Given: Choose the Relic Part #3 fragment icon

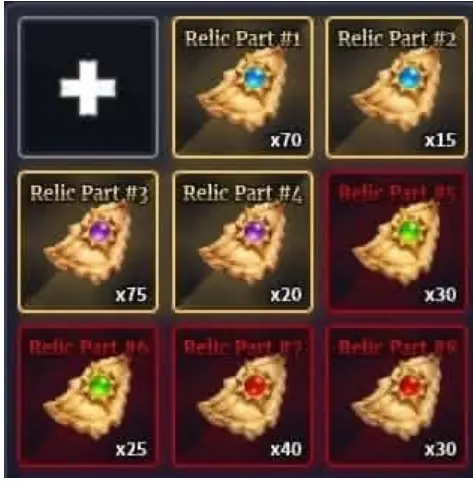Looking at the screenshot, I should [x=88, y=242].
